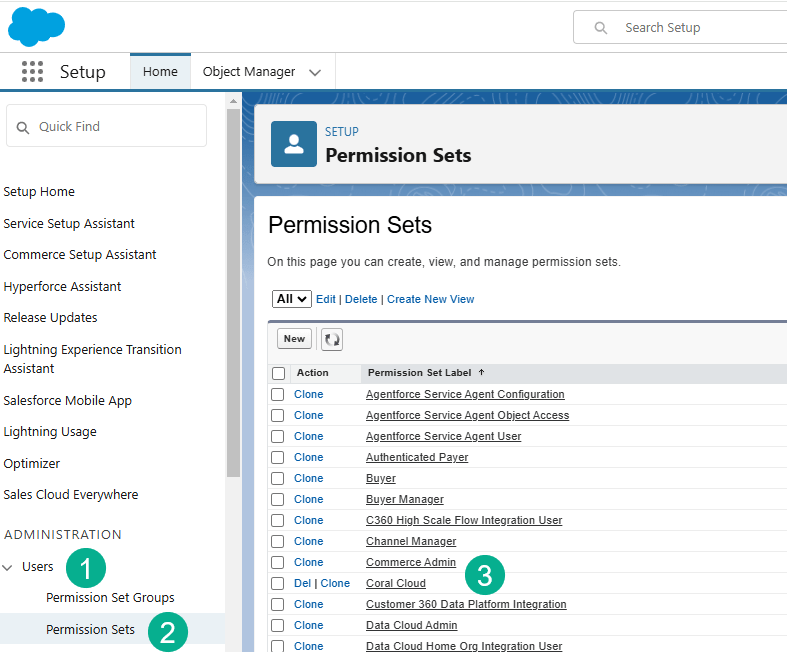Open the Commerce Admin permission set
The width and height of the screenshot is (787, 653).
(410, 562)
